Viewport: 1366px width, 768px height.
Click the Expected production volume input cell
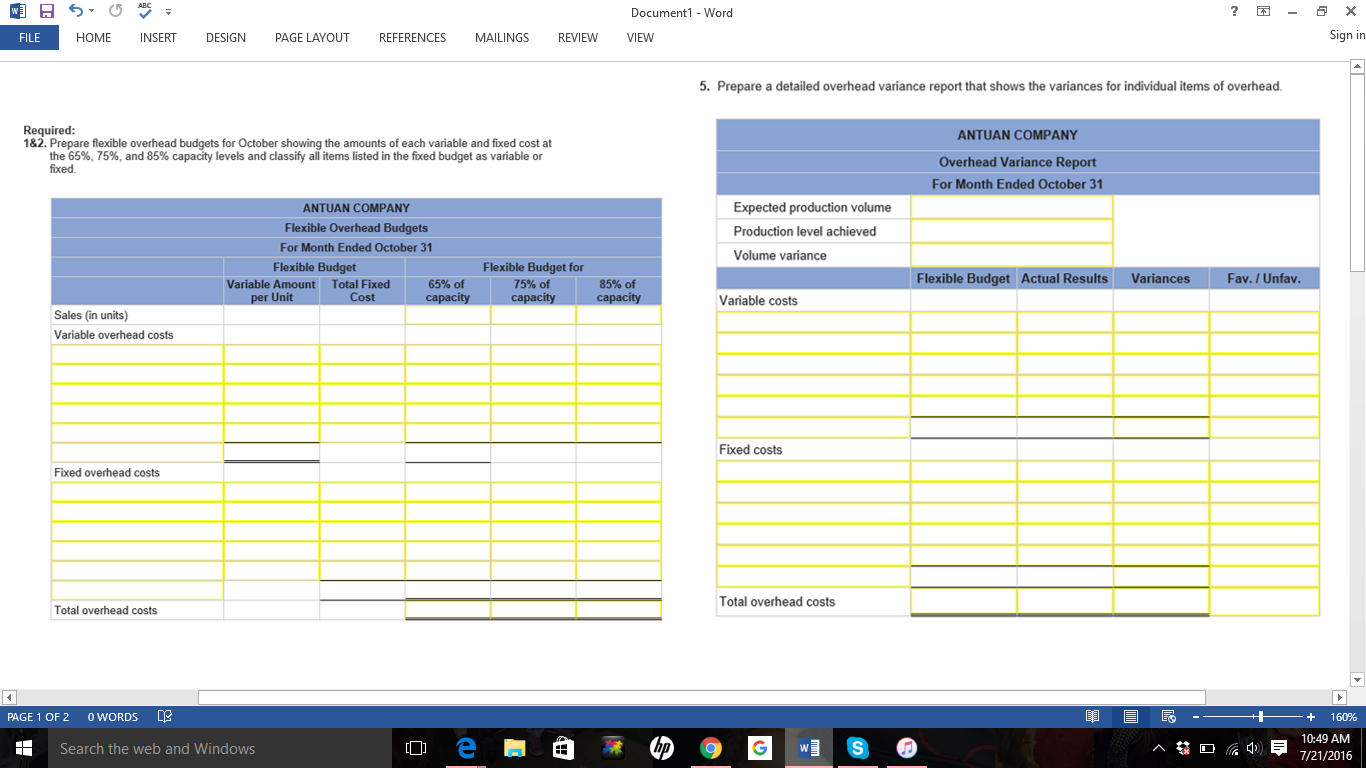[1012, 207]
